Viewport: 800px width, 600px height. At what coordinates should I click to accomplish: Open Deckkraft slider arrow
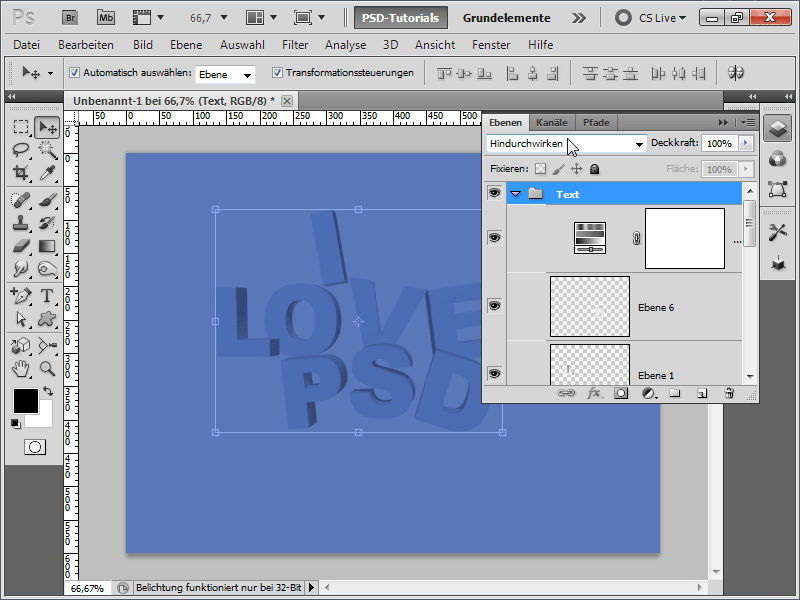pos(746,143)
